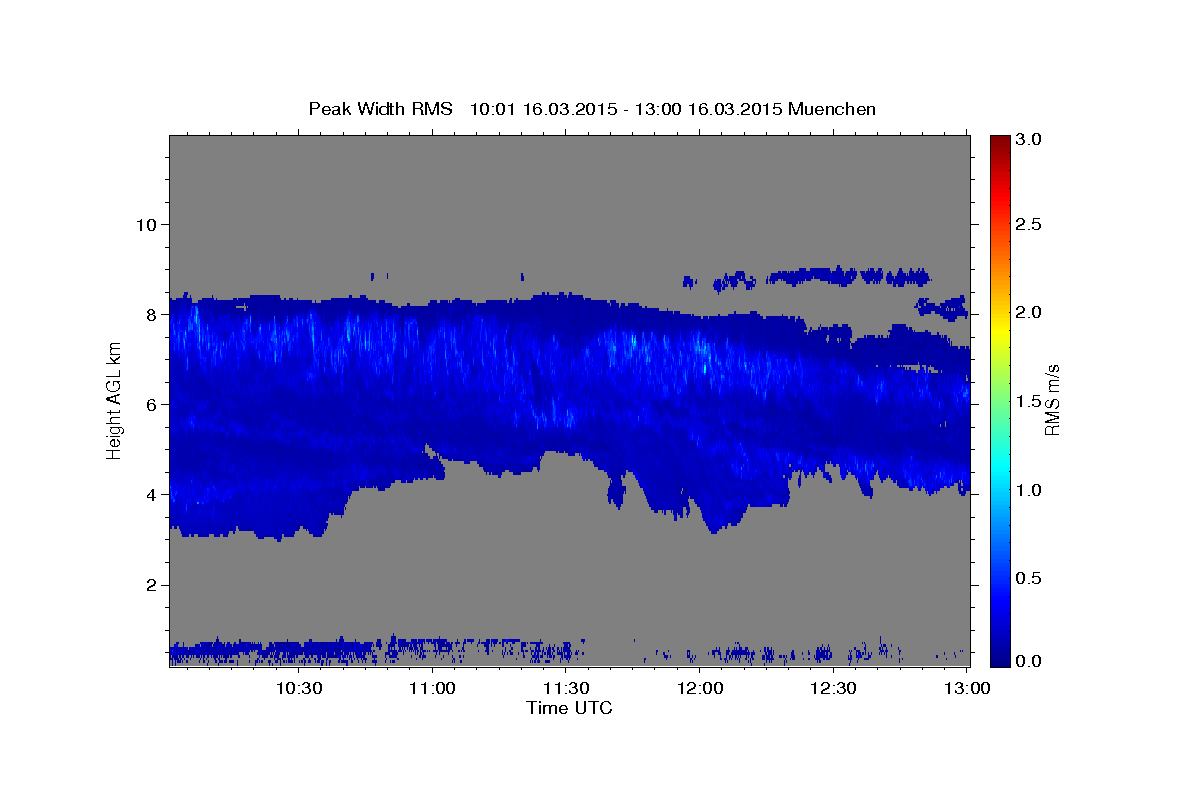Click the 12:00 time tick label
1200x800 pixels.
pyautogui.click(x=700, y=688)
